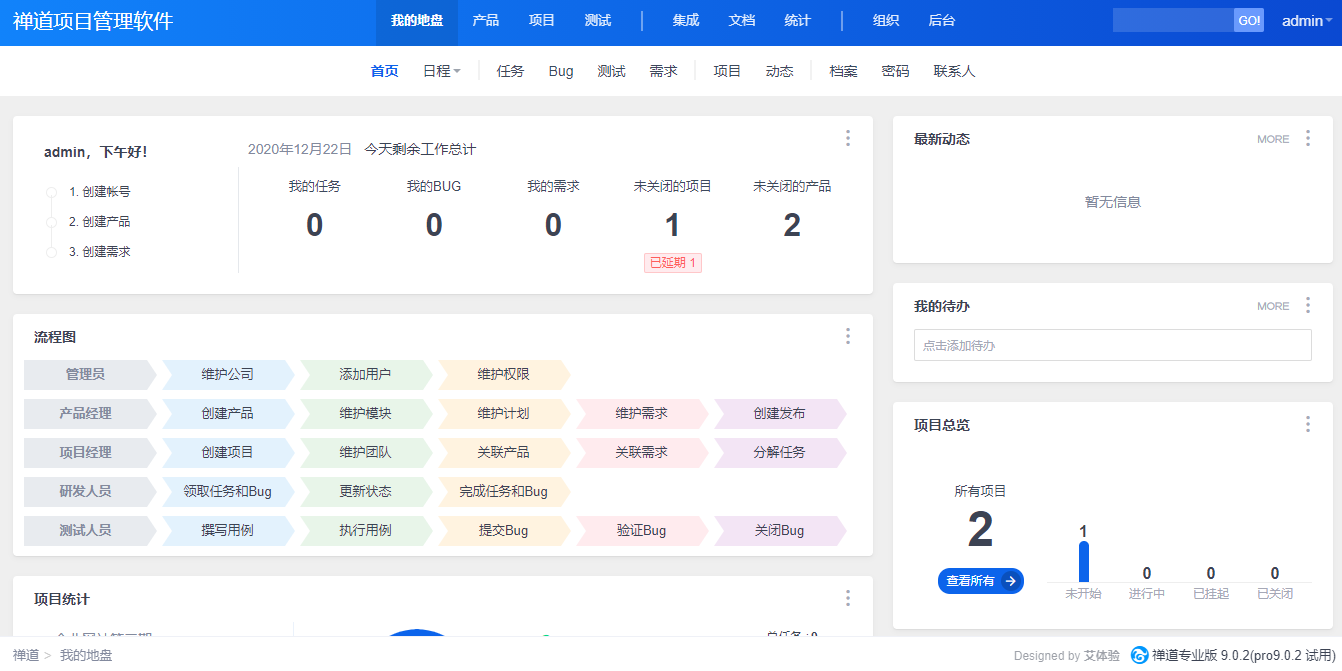Select the 首页 sub-tab
Viewport: 1342px width, 671px height.
(385, 71)
